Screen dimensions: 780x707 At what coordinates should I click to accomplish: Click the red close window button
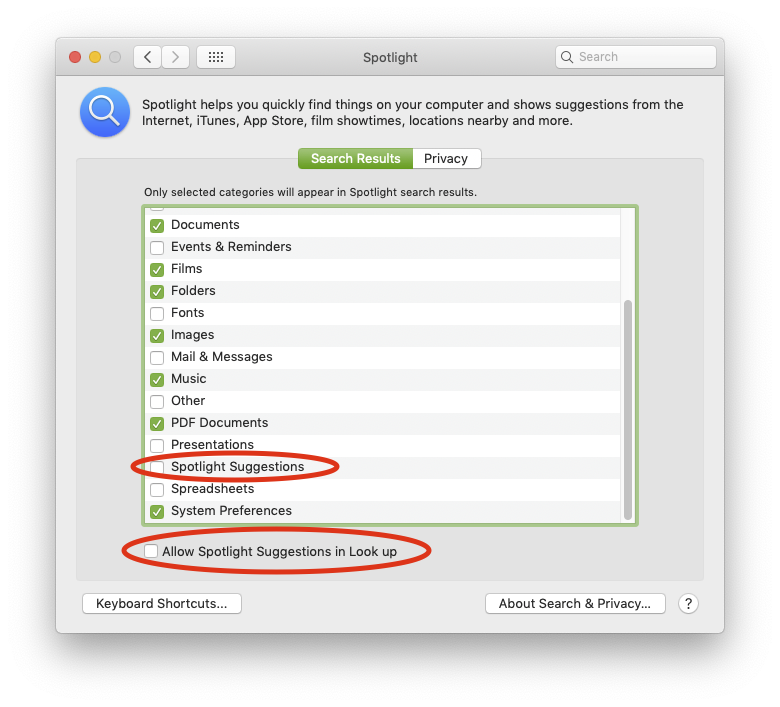pyautogui.click(x=75, y=57)
